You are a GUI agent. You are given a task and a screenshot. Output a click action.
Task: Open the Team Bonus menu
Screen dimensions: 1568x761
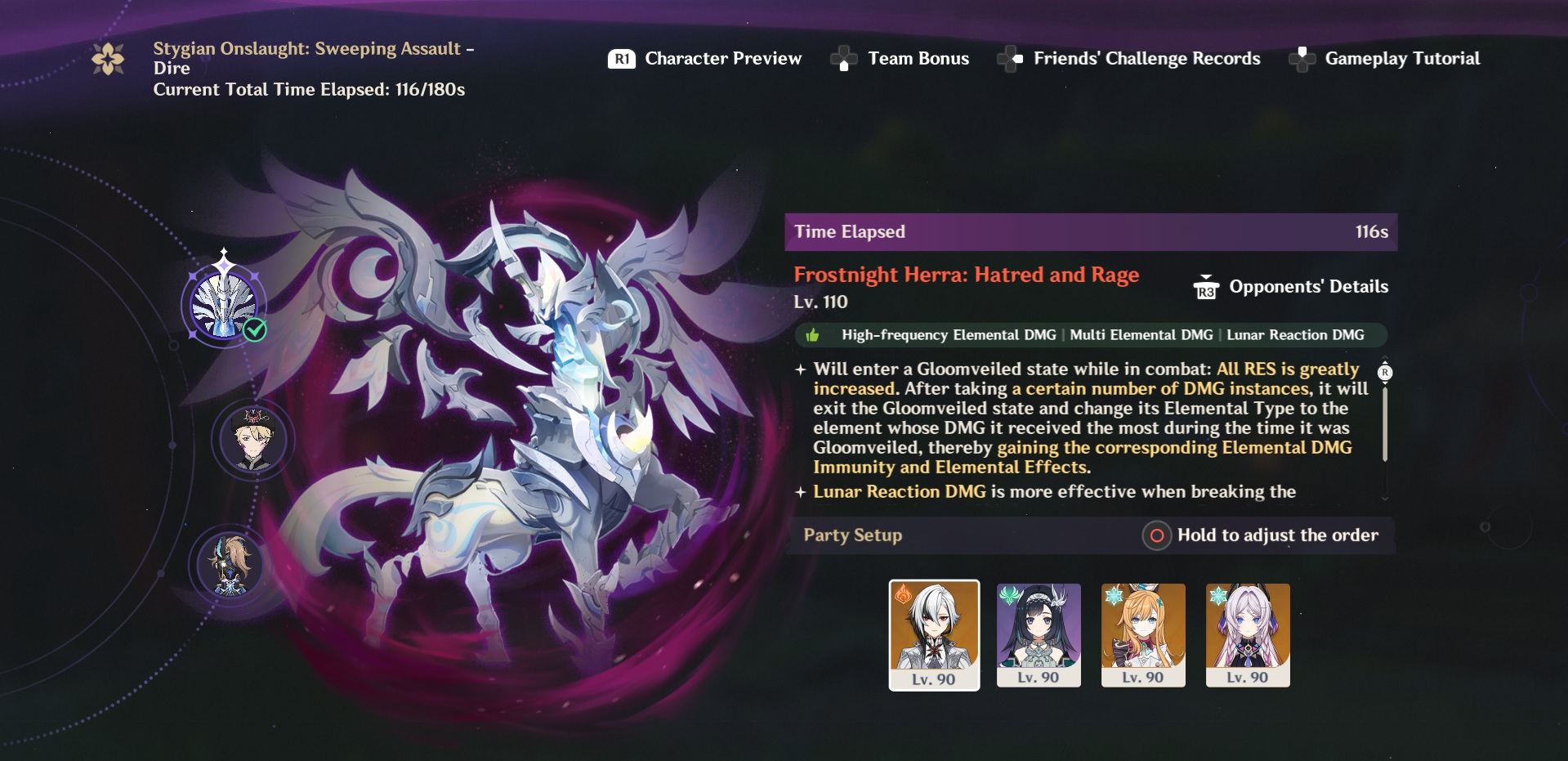918,59
